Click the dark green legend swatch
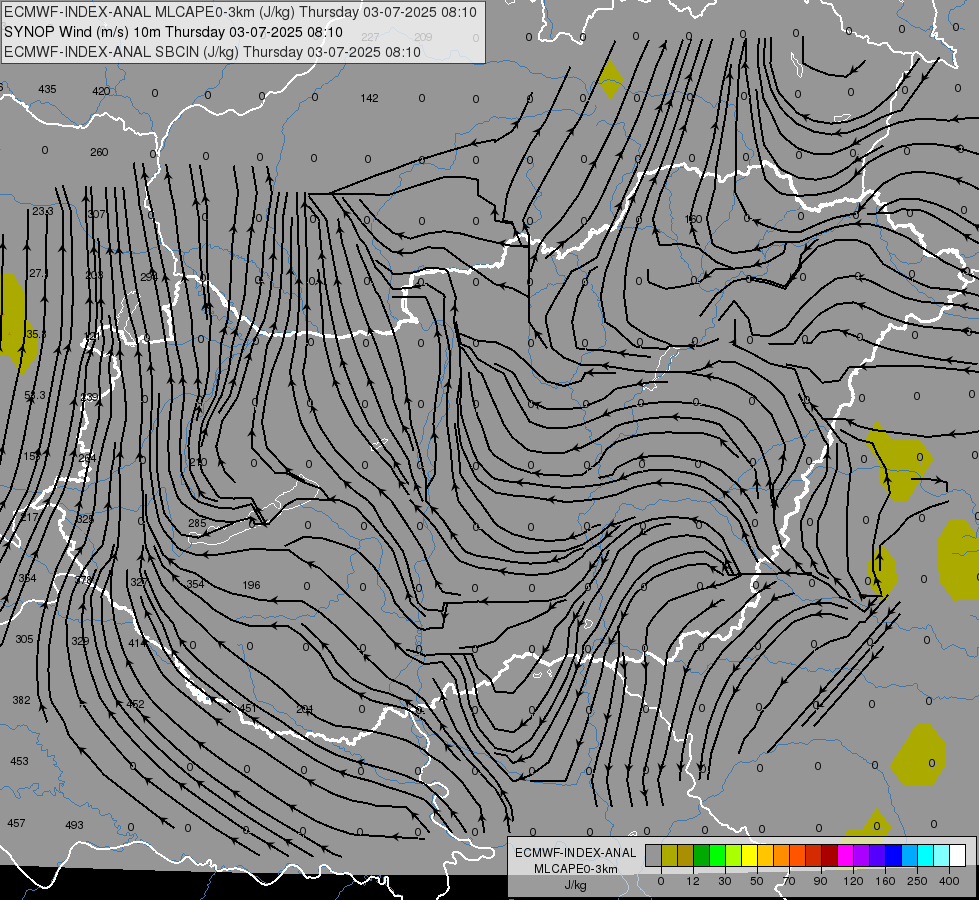Image resolution: width=979 pixels, height=900 pixels. click(702, 855)
